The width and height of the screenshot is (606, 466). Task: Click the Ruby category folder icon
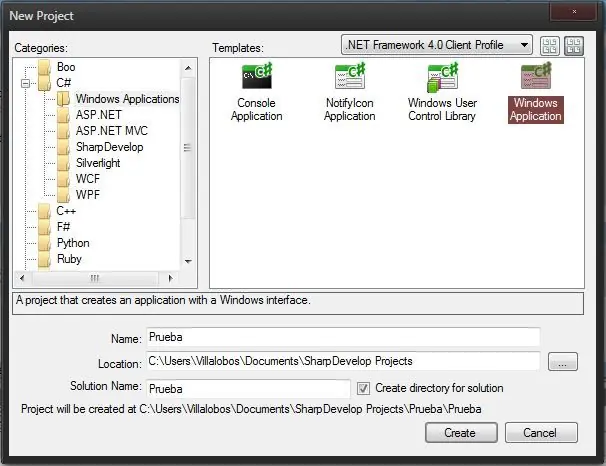point(44,259)
